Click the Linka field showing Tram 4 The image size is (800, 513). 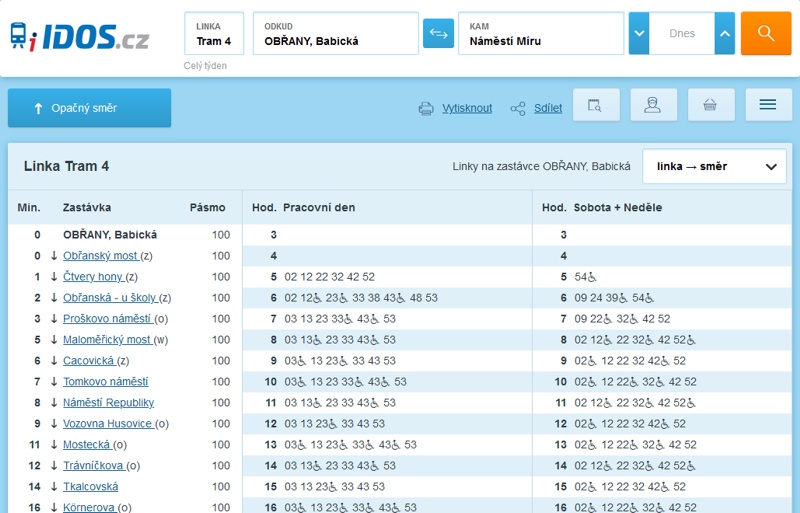click(214, 34)
